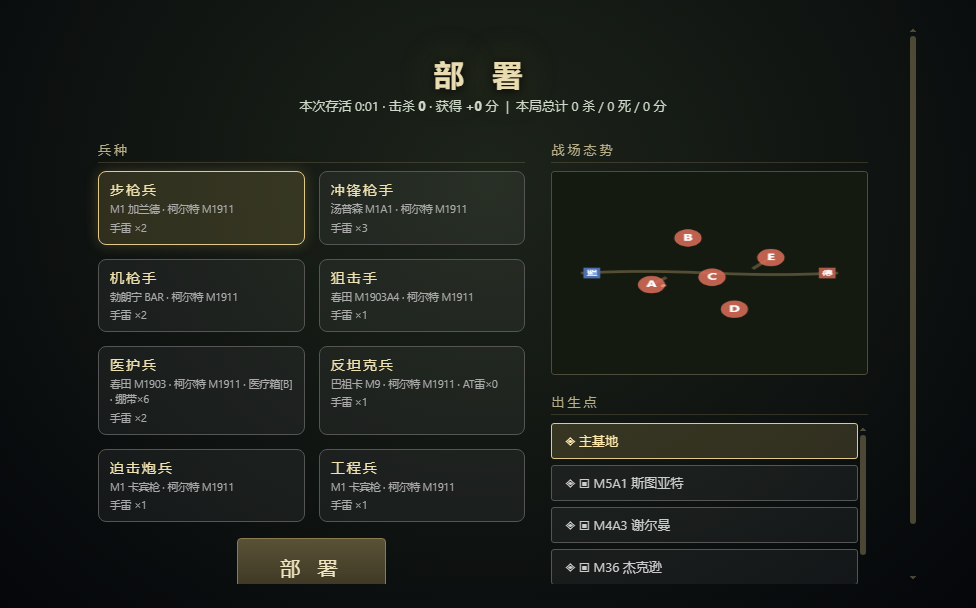Select capture point B on map
This screenshot has width=976, height=608.
click(688, 238)
